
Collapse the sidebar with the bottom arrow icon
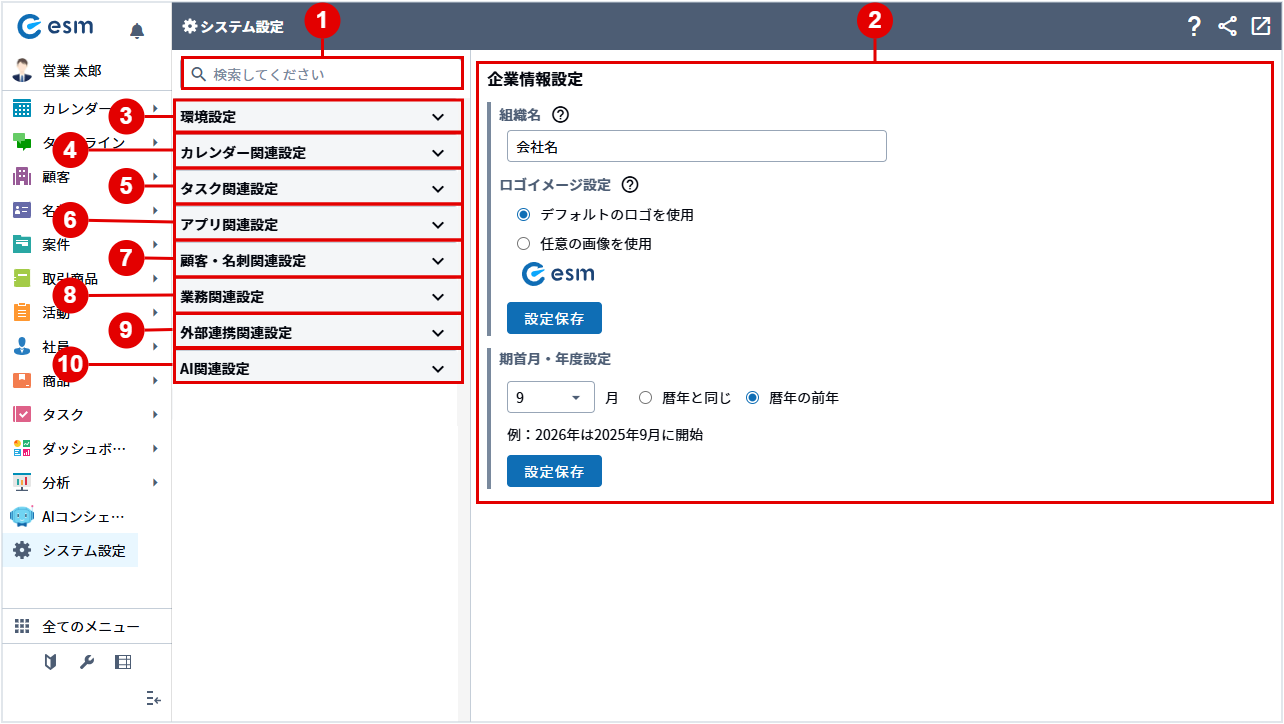click(x=153, y=698)
